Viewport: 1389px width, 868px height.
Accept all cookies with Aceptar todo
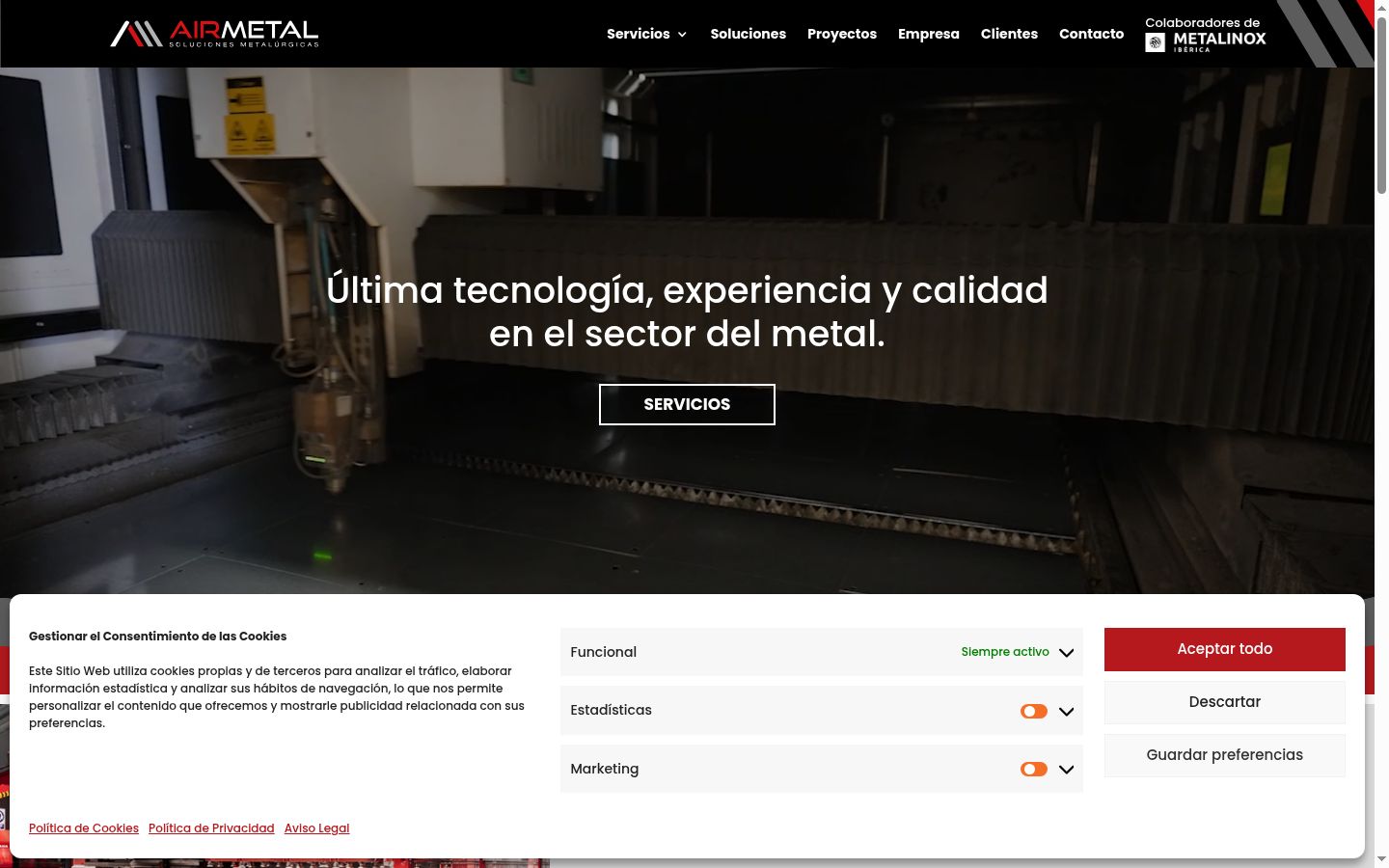(1225, 649)
